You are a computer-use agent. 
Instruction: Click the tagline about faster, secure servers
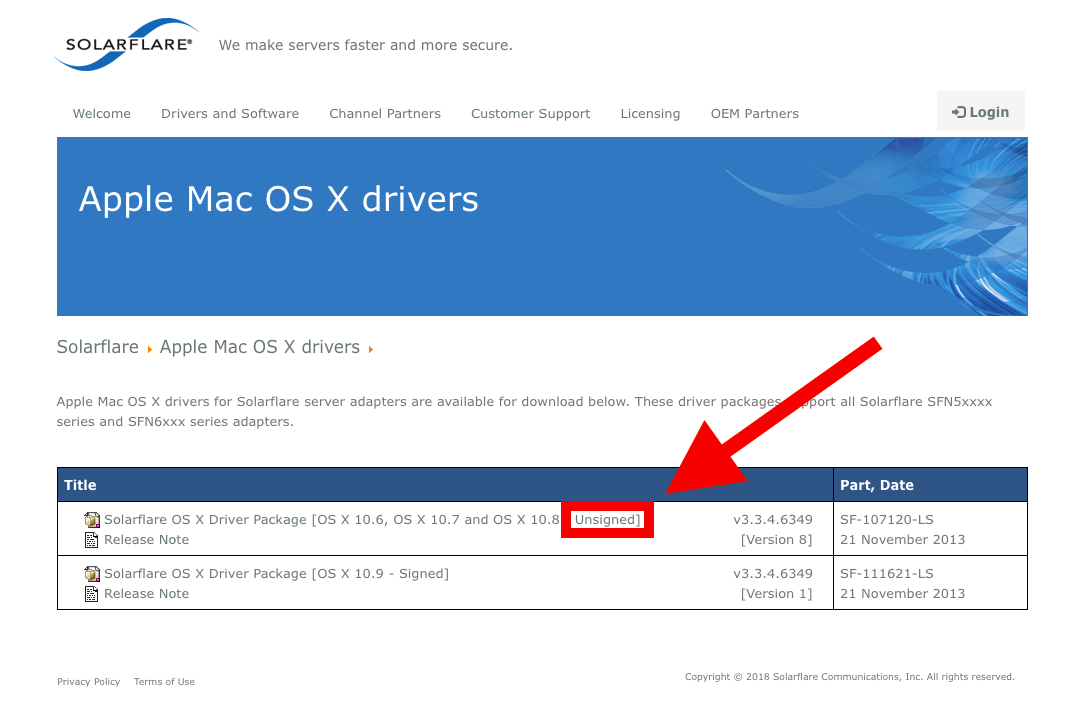click(365, 45)
